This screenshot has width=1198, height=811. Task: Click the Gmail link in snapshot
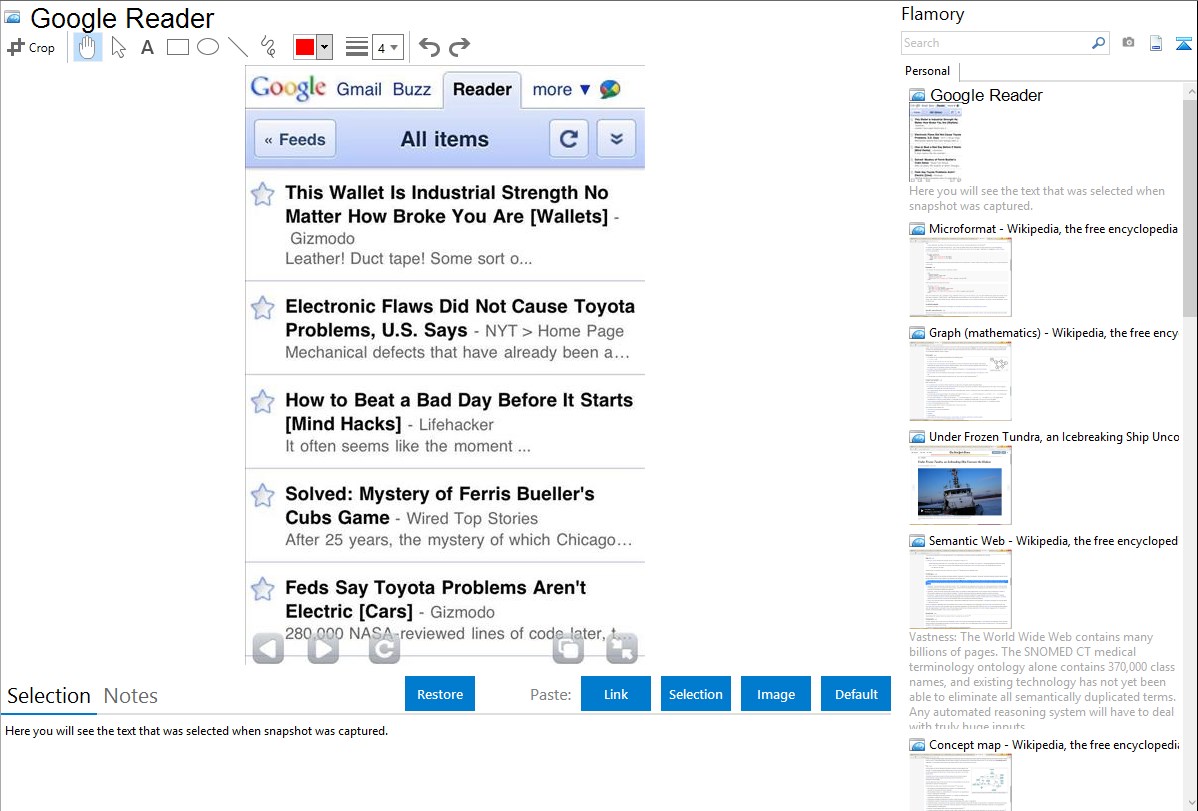click(359, 89)
